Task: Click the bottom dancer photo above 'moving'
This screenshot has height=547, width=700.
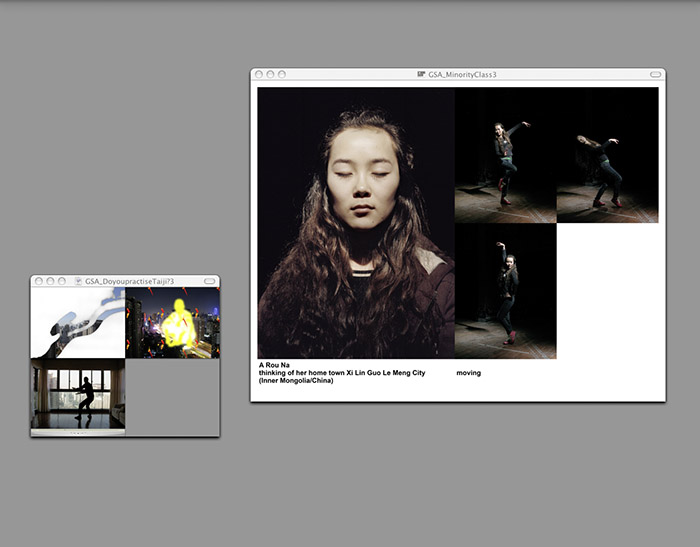Action: tap(505, 291)
